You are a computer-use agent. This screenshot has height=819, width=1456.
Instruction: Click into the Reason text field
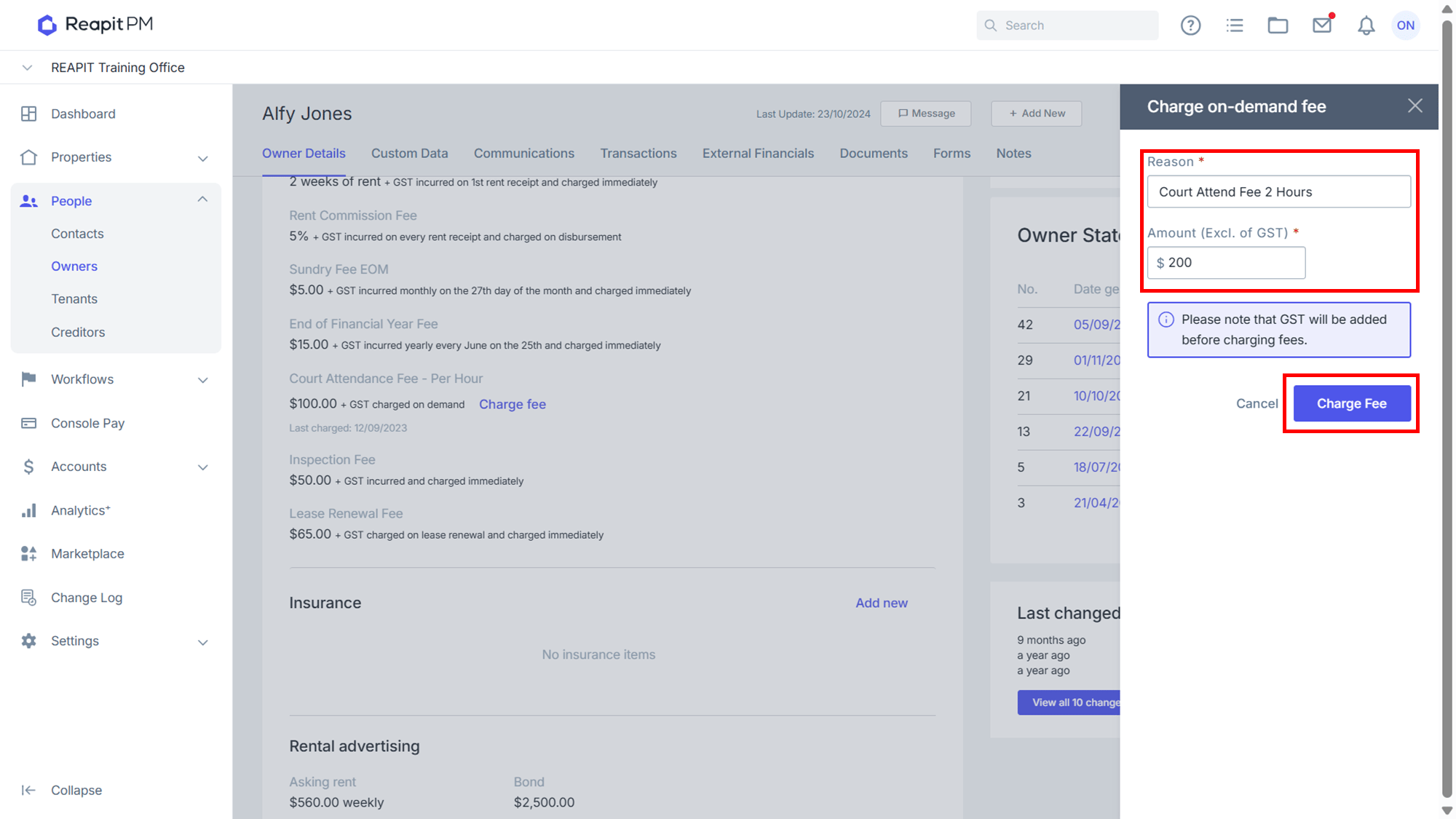tap(1278, 191)
